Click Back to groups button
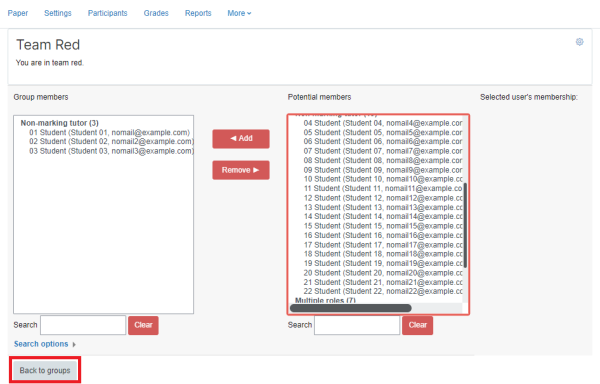600x384 pixels. (45, 370)
